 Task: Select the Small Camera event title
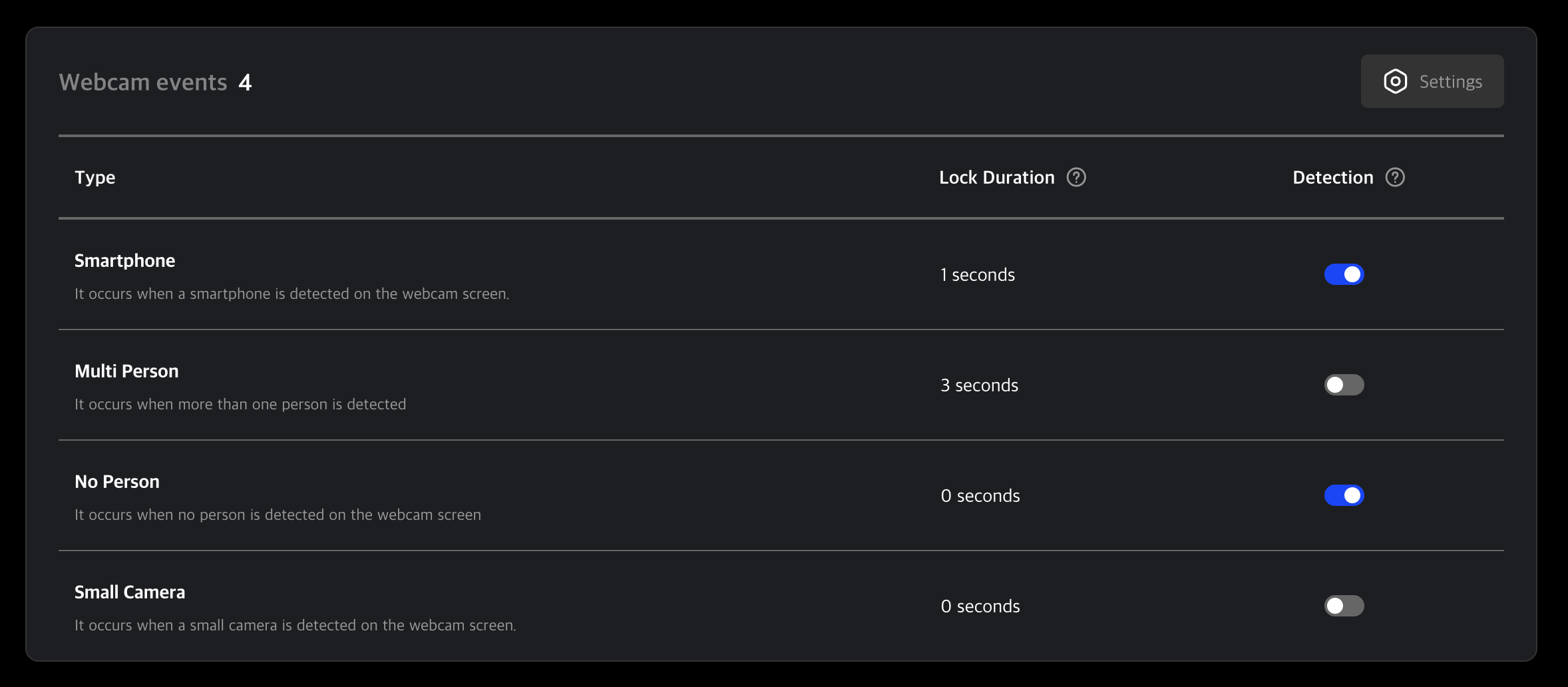(130, 592)
